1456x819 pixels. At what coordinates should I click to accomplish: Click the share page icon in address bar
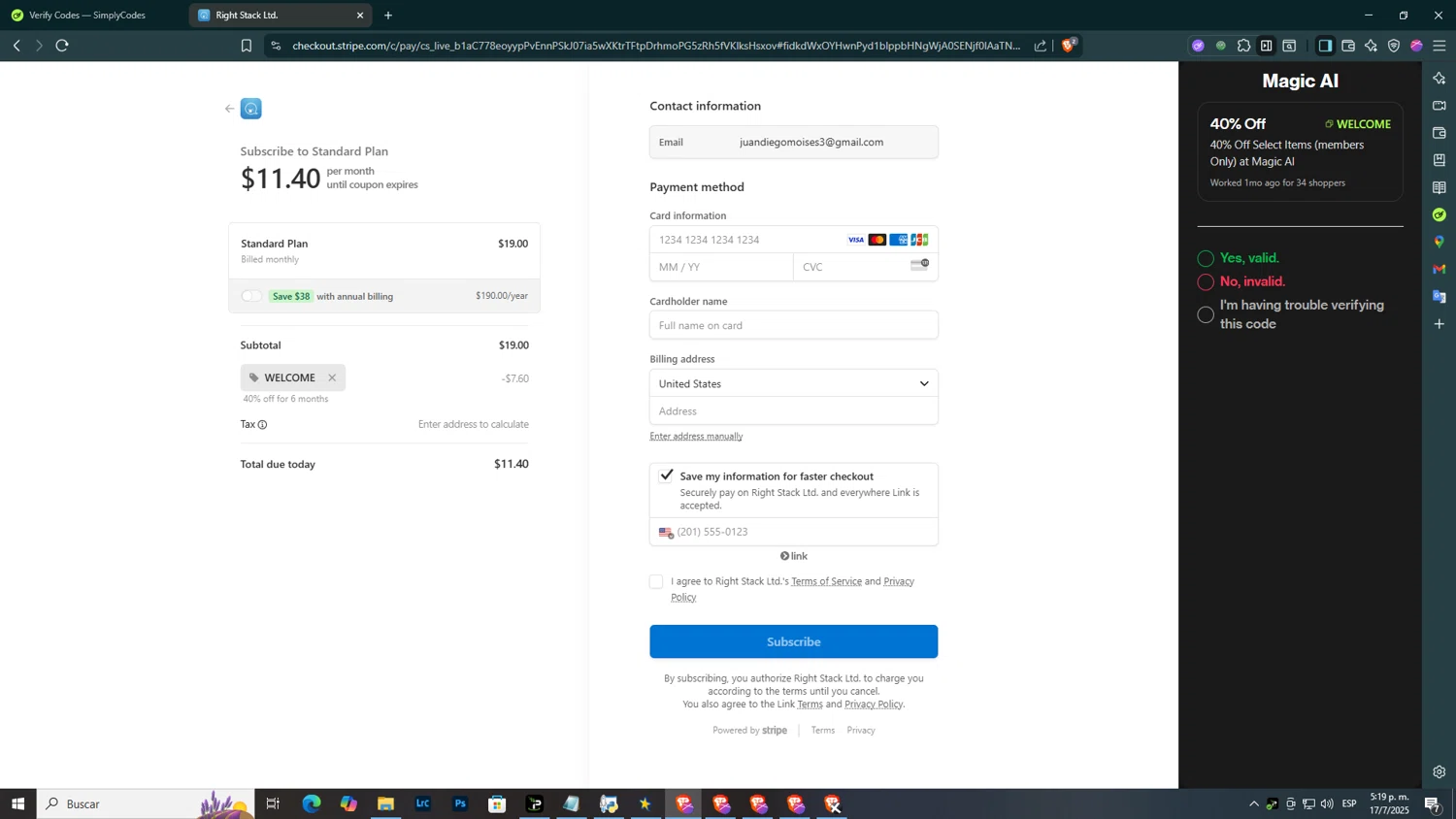[1041, 46]
